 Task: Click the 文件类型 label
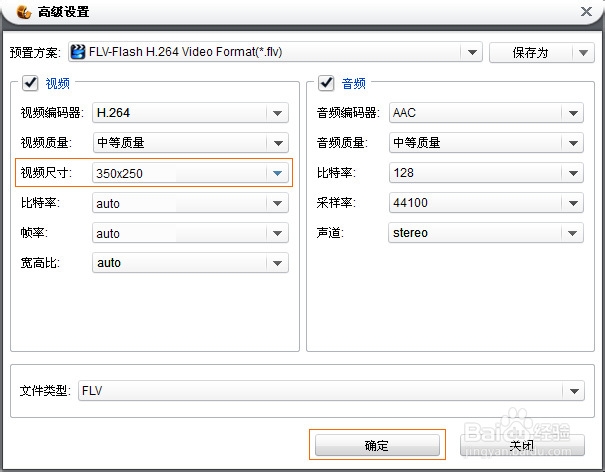45,391
